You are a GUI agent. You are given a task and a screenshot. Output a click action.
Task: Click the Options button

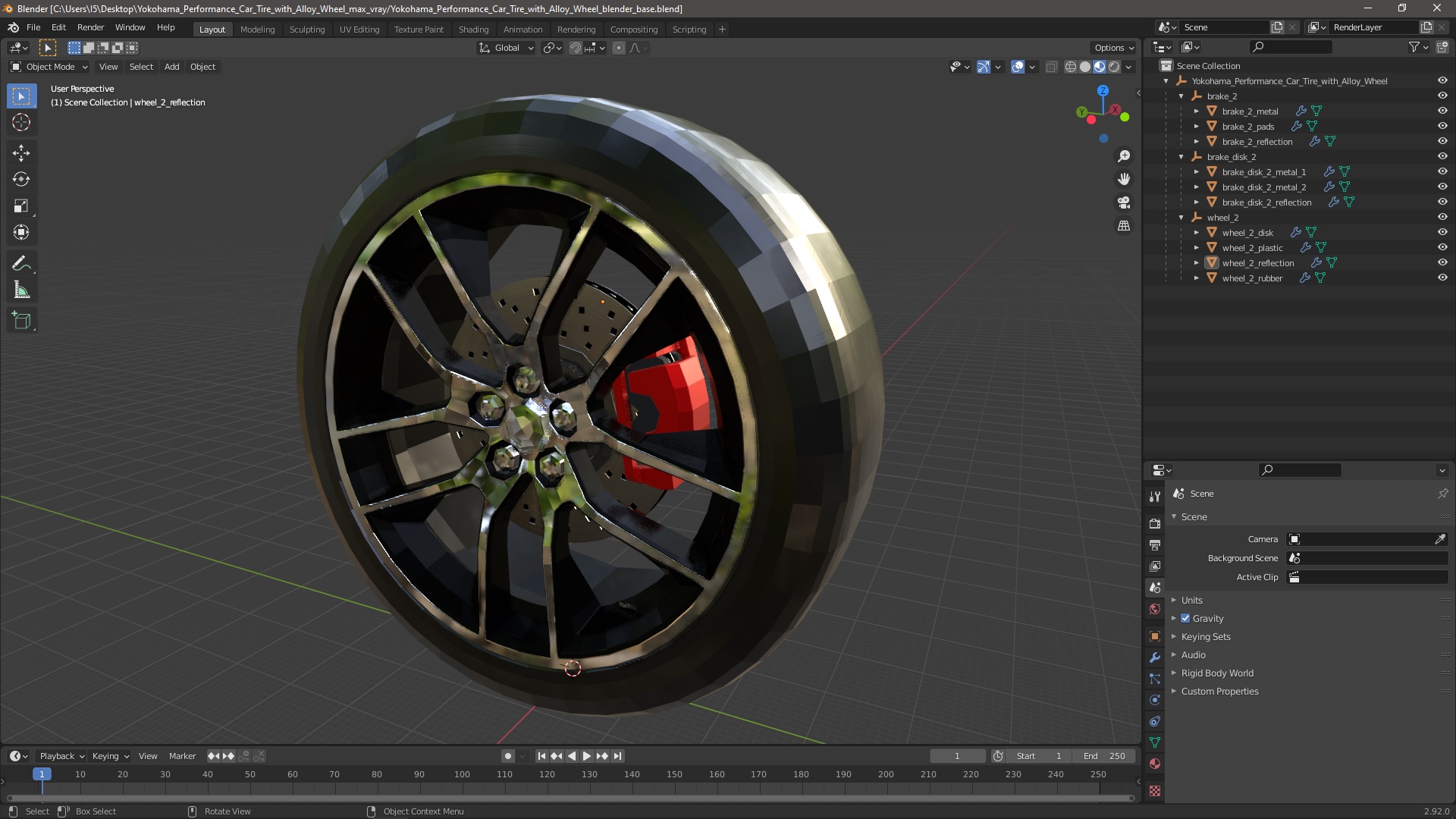(1114, 48)
